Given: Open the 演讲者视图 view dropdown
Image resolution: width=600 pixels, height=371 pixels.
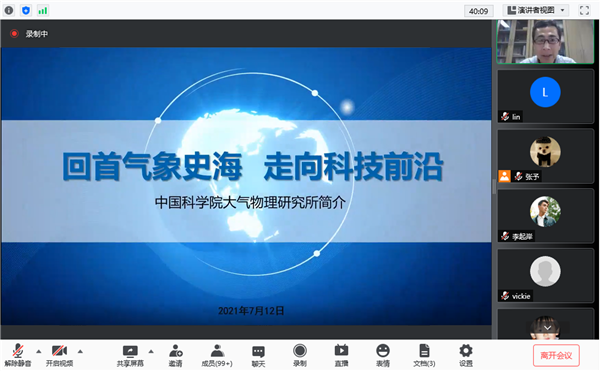Looking at the screenshot, I should coord(535,10).
